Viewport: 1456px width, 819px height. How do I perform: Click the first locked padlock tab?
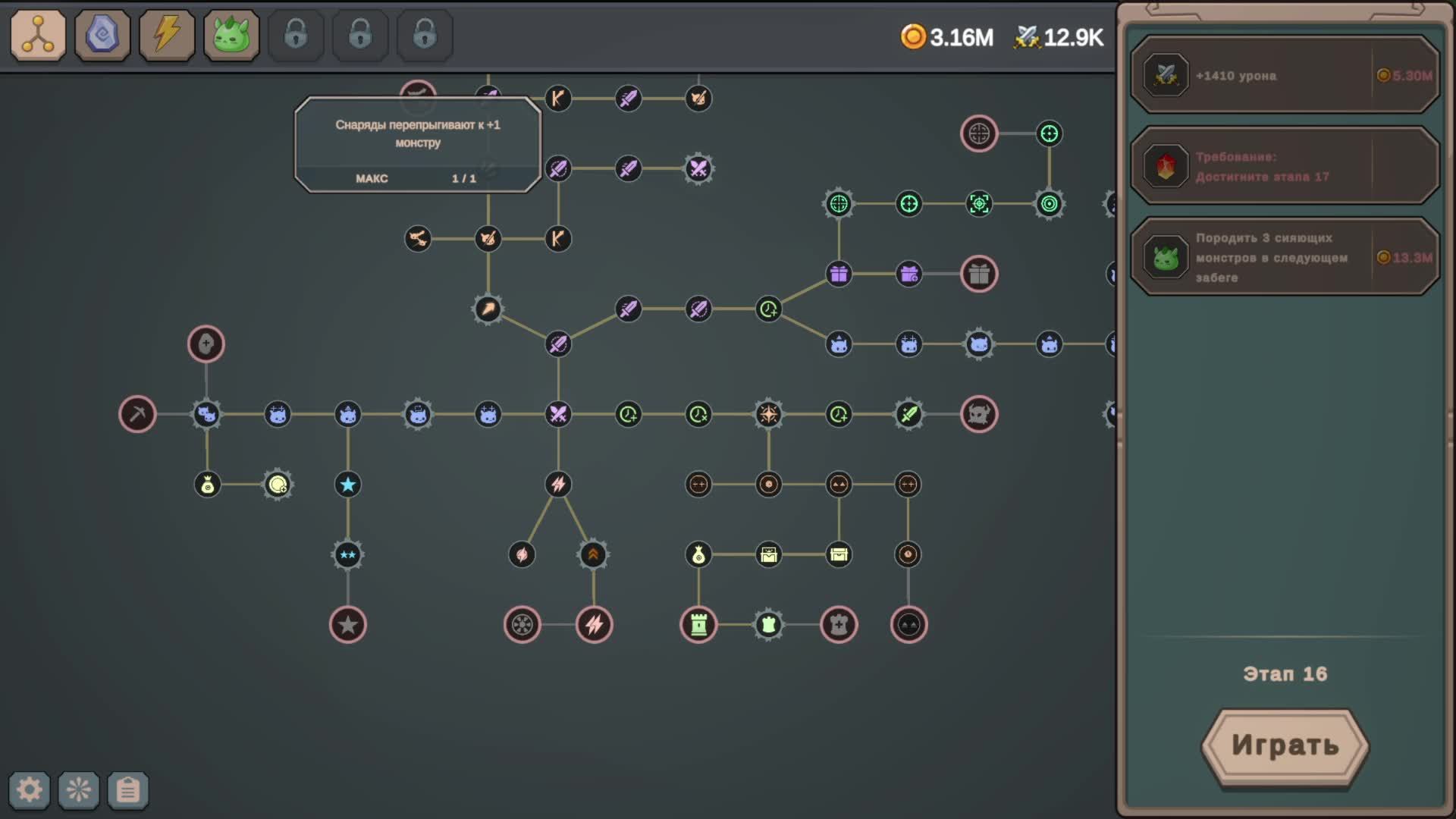coord(296,35)
